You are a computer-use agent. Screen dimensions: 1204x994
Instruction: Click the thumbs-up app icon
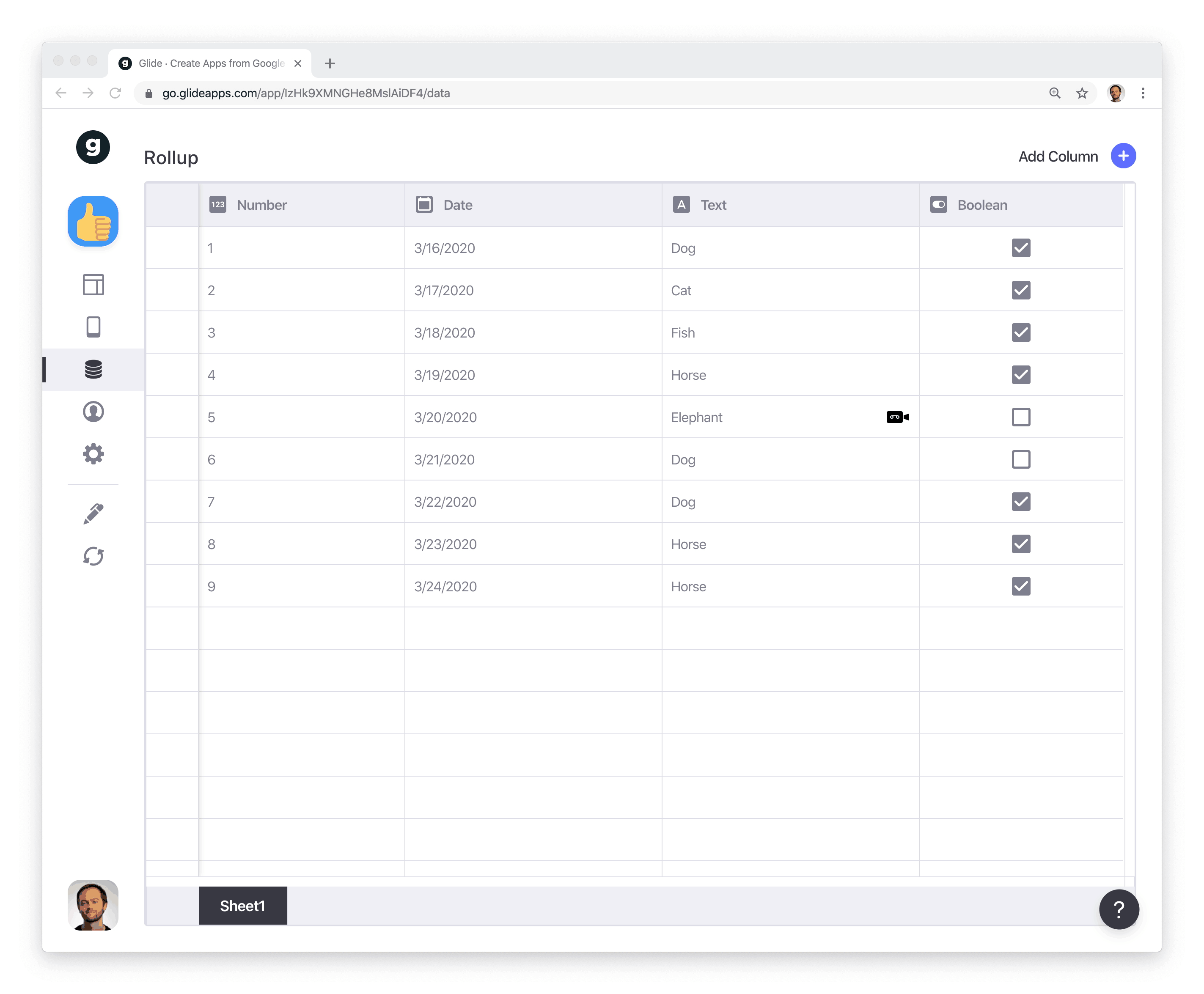pyautogui.click(x=93, y=222)
